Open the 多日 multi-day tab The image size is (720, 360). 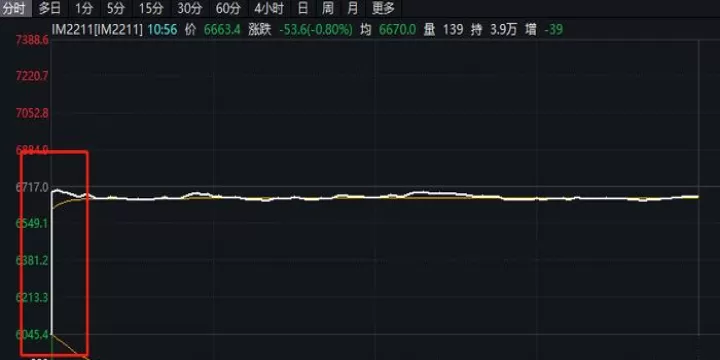click(x=50, y=8)
